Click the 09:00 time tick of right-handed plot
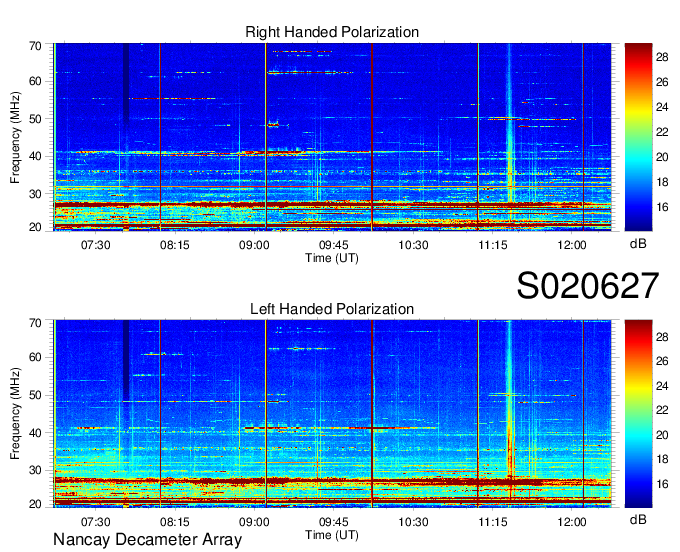 [254, 245]
